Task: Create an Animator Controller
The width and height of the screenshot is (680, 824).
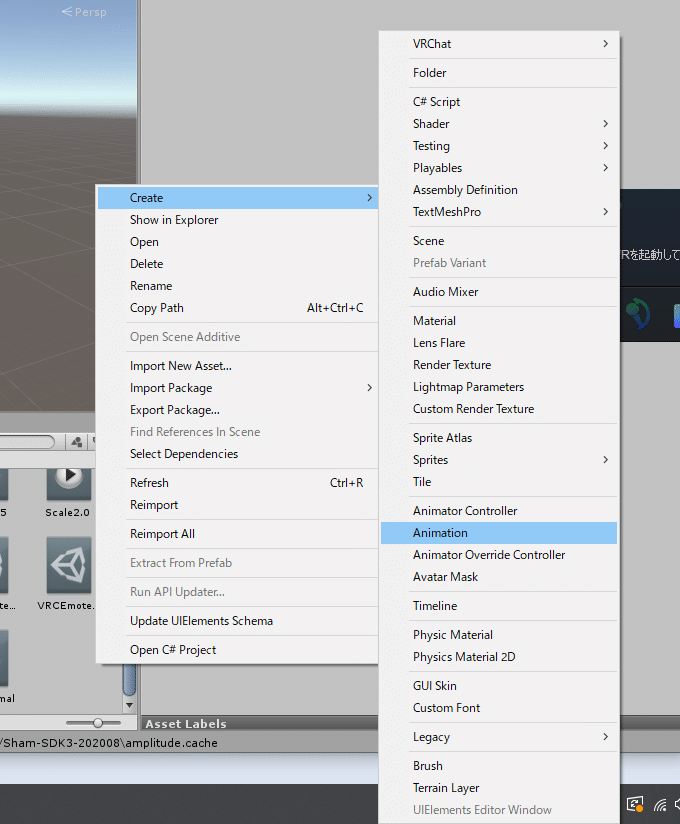Action: tap(499, 511)
